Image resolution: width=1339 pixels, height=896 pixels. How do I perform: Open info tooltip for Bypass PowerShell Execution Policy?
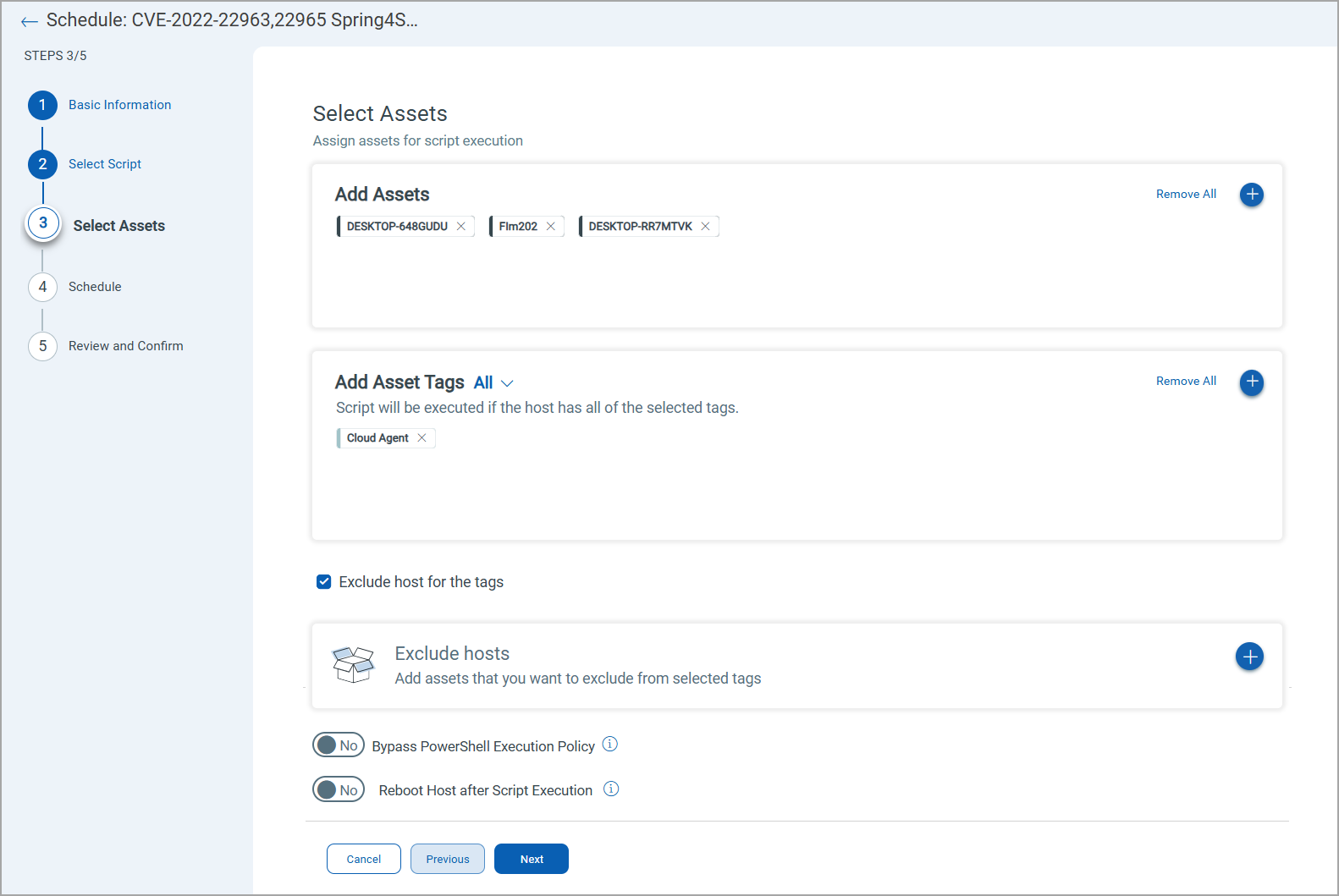click(x=609, y=745)
